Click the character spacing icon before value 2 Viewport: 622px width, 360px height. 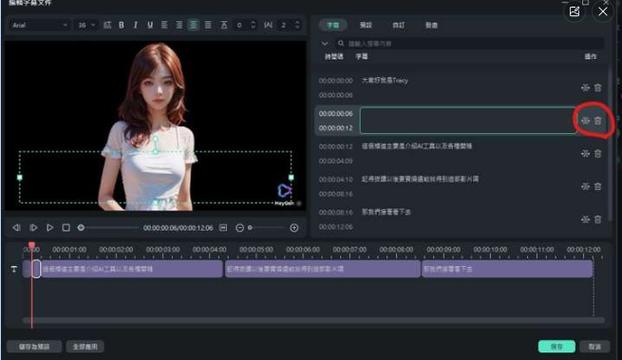point(268,25)
